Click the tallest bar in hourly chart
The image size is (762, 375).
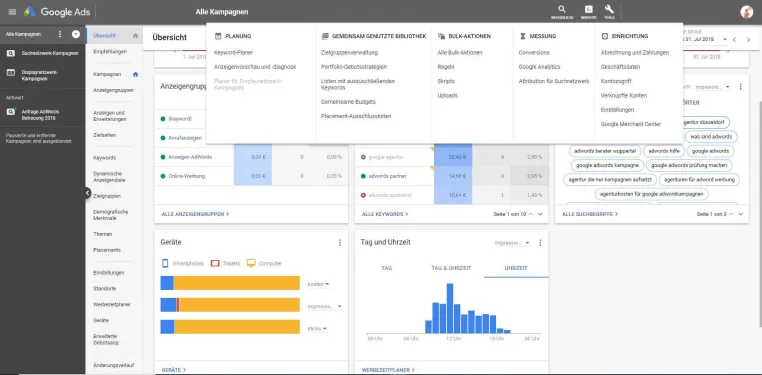pyautogui.click(x=450, y=308)
